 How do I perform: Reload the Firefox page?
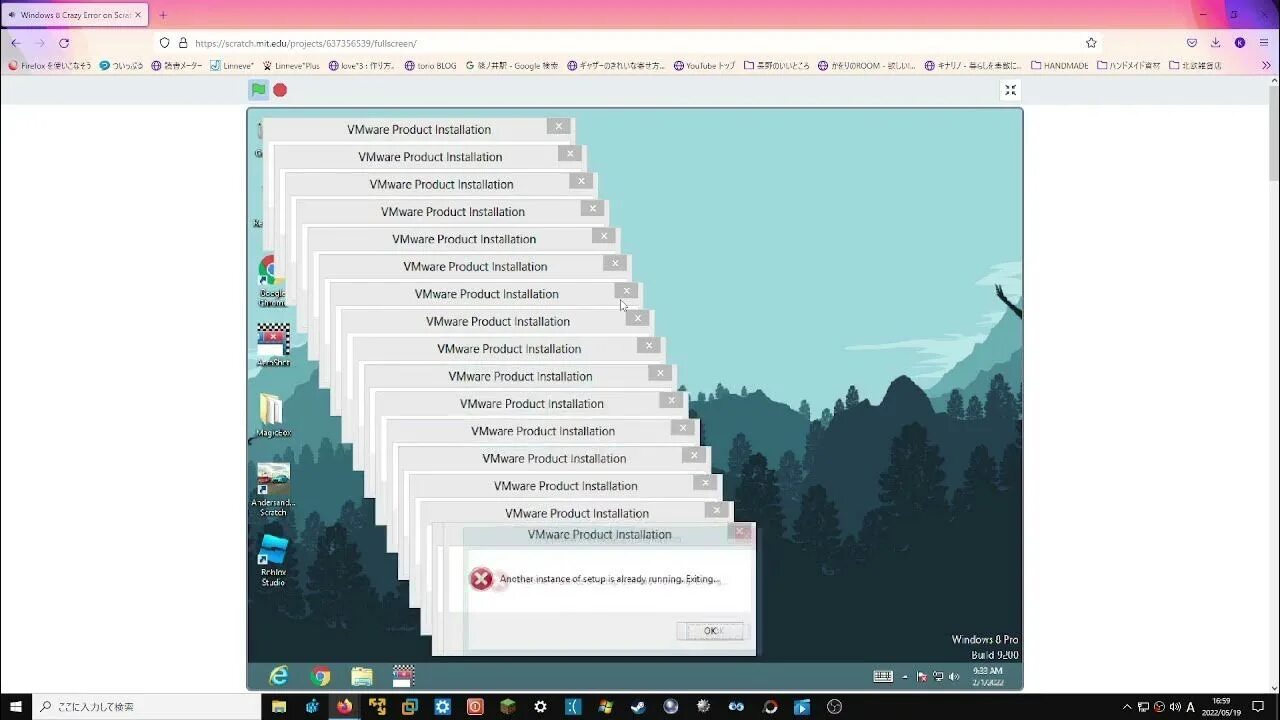pyautogui.click(x=64, y=43)
